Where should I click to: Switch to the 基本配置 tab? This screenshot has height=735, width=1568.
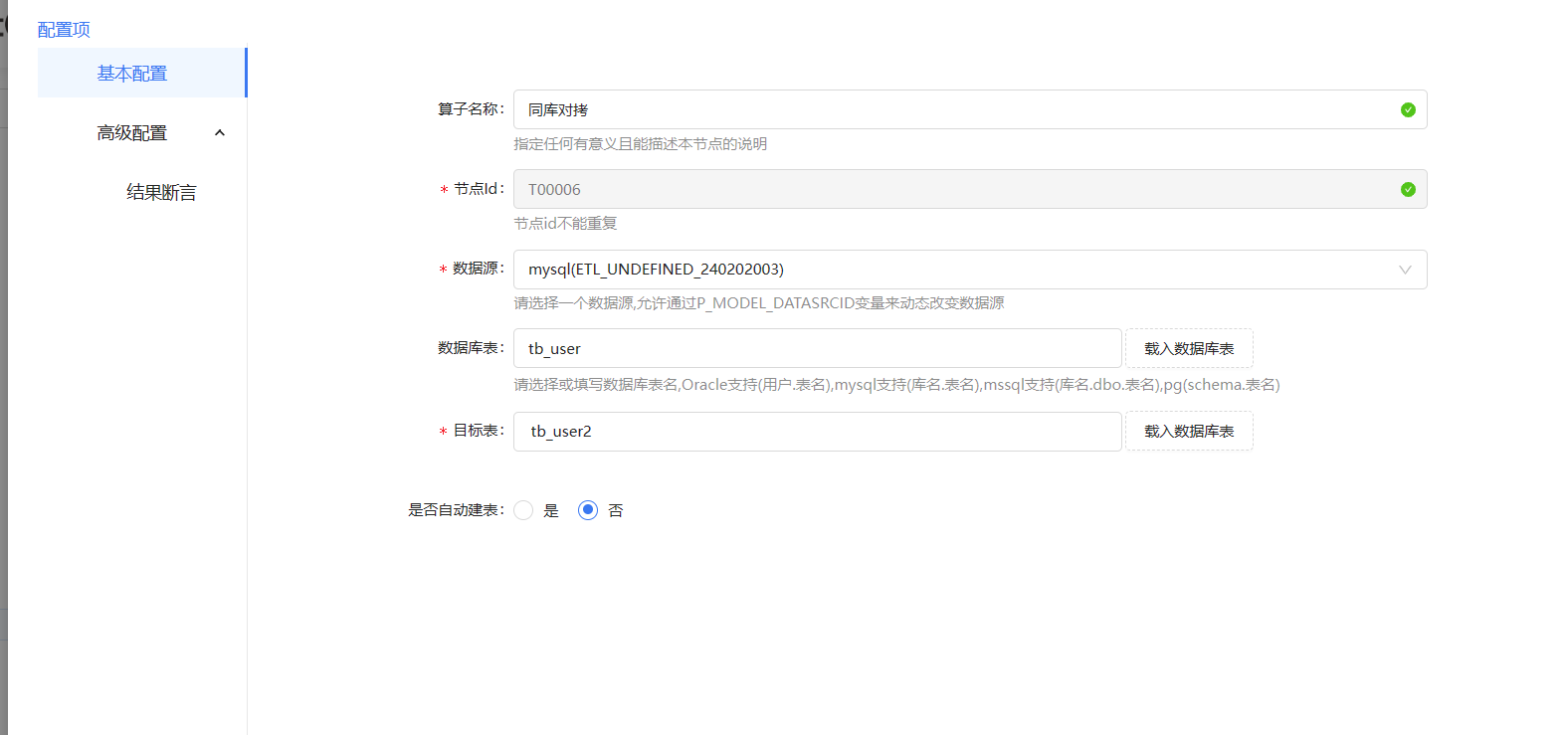(x=132, y=74)
